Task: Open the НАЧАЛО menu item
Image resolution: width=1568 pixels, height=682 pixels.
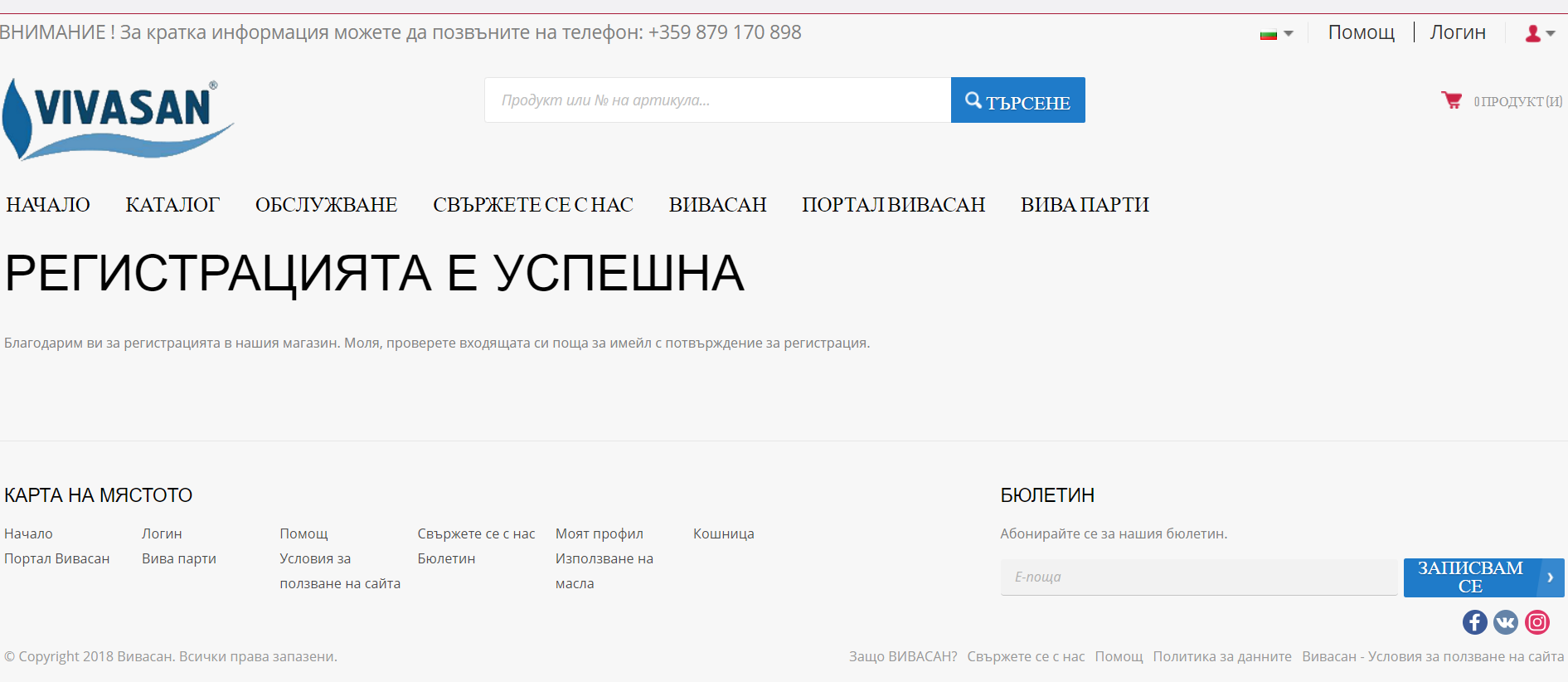Action: [x=48, y=205]
